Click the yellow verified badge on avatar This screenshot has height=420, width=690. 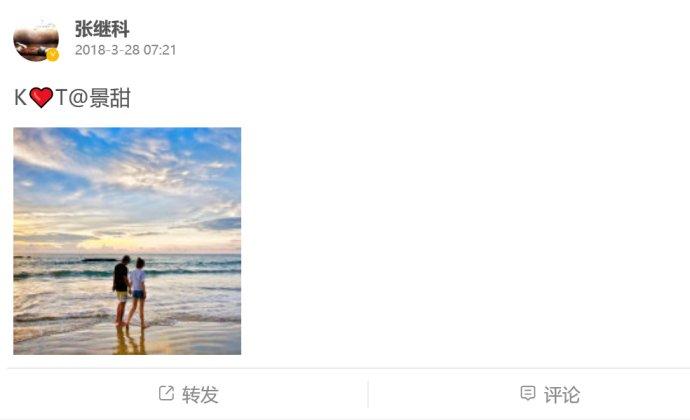[x=52, y=55]
